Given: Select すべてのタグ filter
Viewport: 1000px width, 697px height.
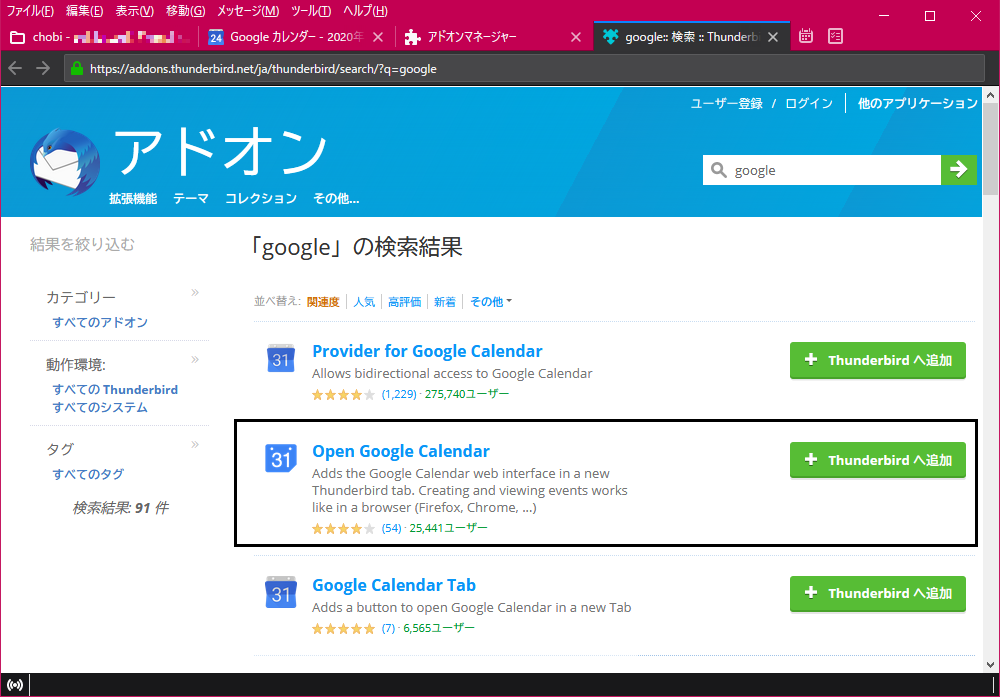Looking at the screenshot, I should pyautogui.click(x=88, y=474).
